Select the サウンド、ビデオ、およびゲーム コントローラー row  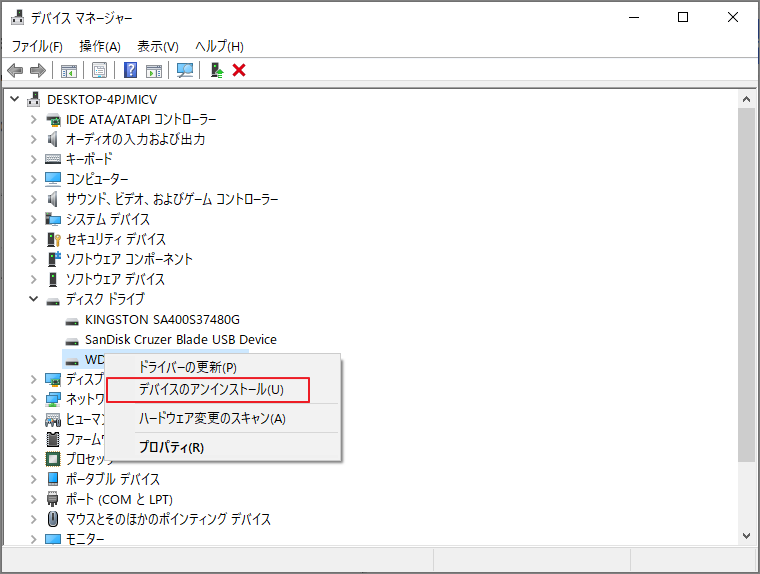point(172,199)
